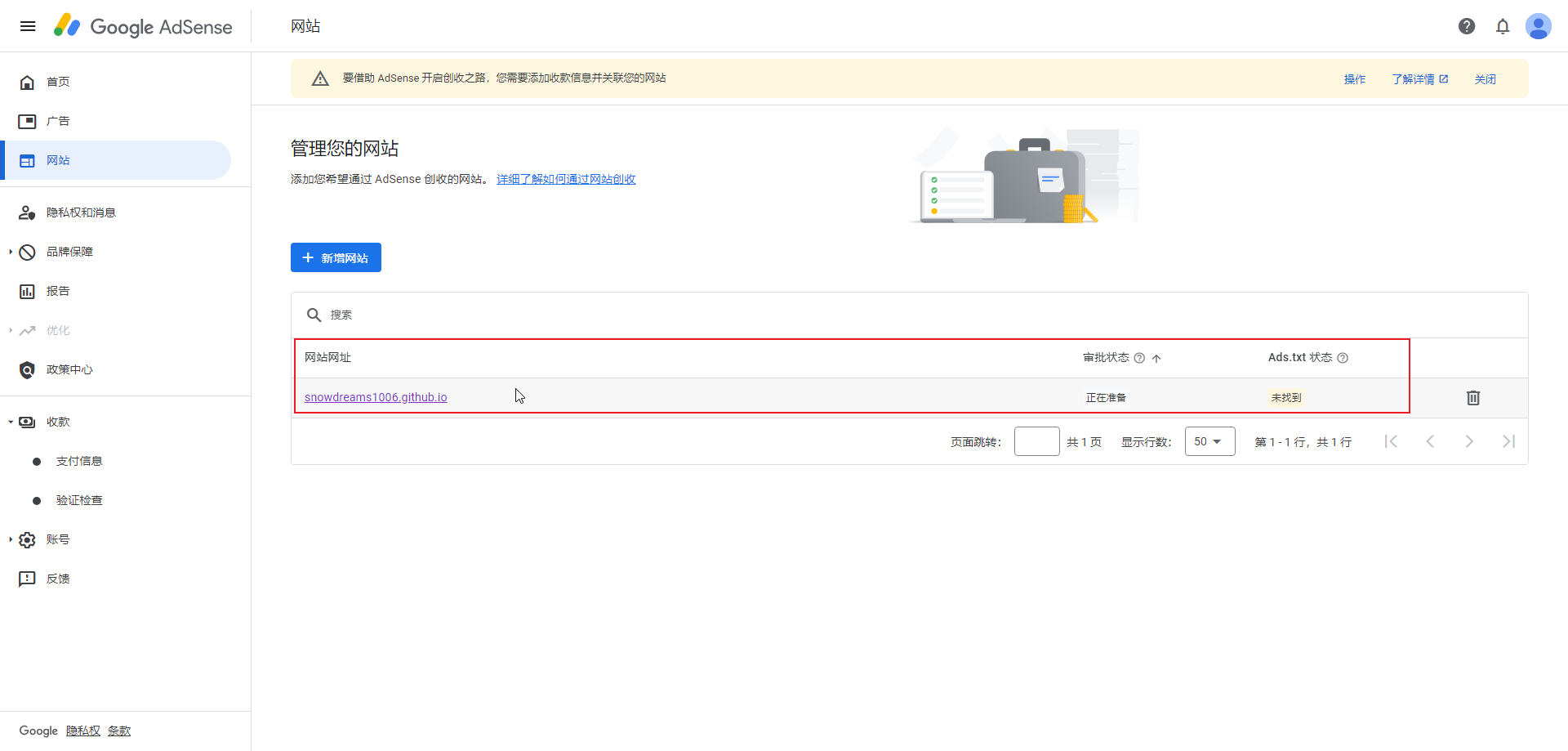Image resolution: width=1568 pixels, height=751 pixels.
Task: Expand the 品牌保障 sidebar section
Action: tap(11, 252)
